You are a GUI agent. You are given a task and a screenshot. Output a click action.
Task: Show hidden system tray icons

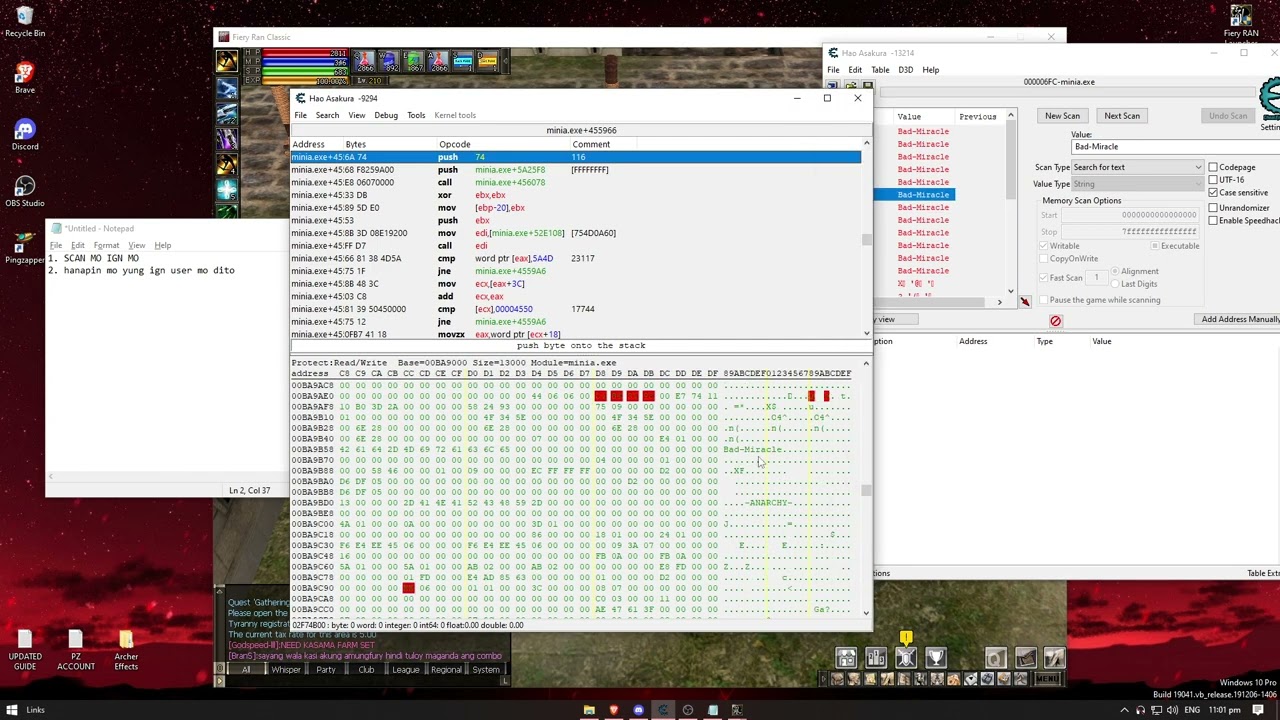(x=1125, y=710)
